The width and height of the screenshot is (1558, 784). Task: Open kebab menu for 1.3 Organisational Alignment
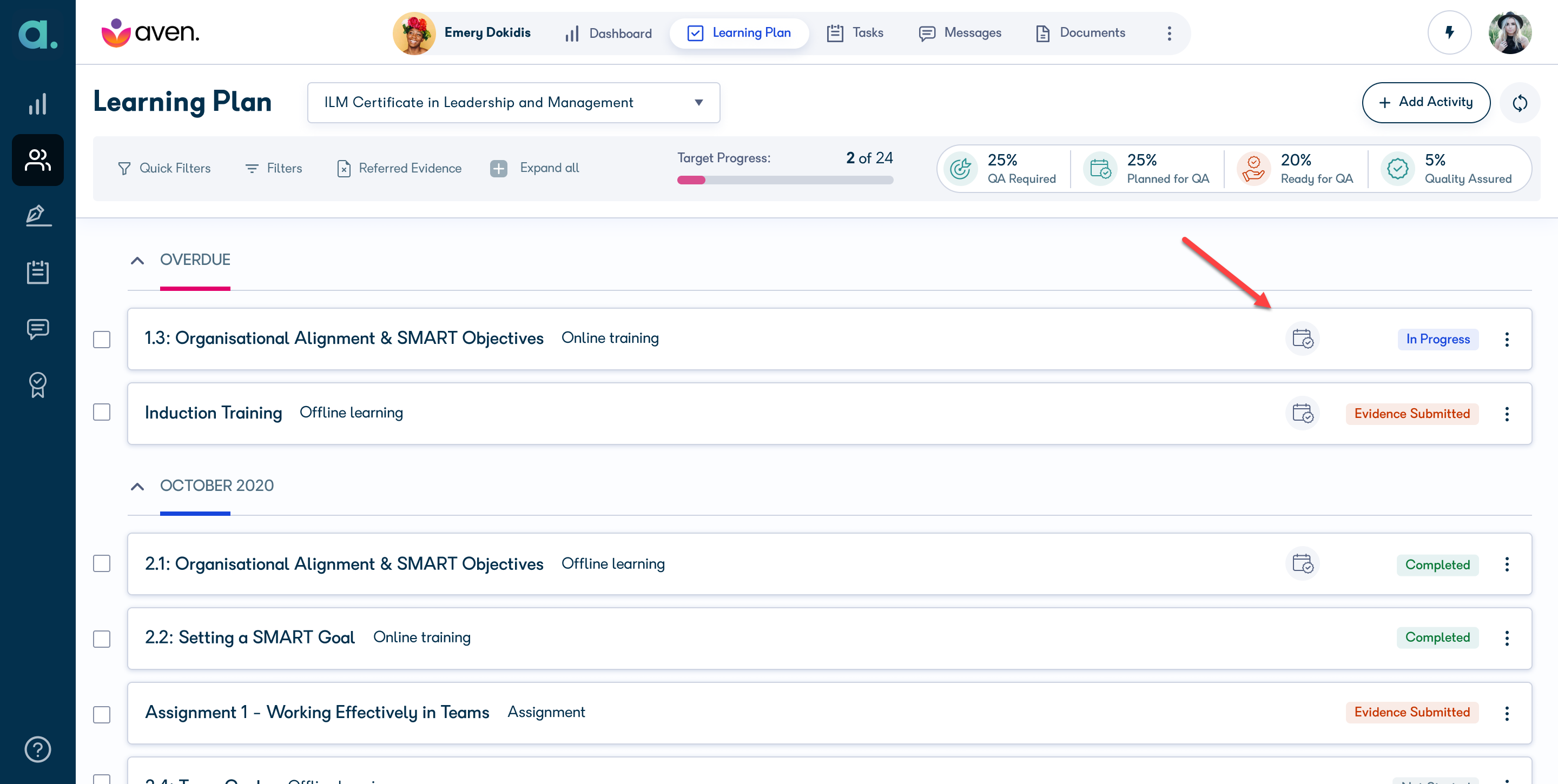click(1507, 339)
